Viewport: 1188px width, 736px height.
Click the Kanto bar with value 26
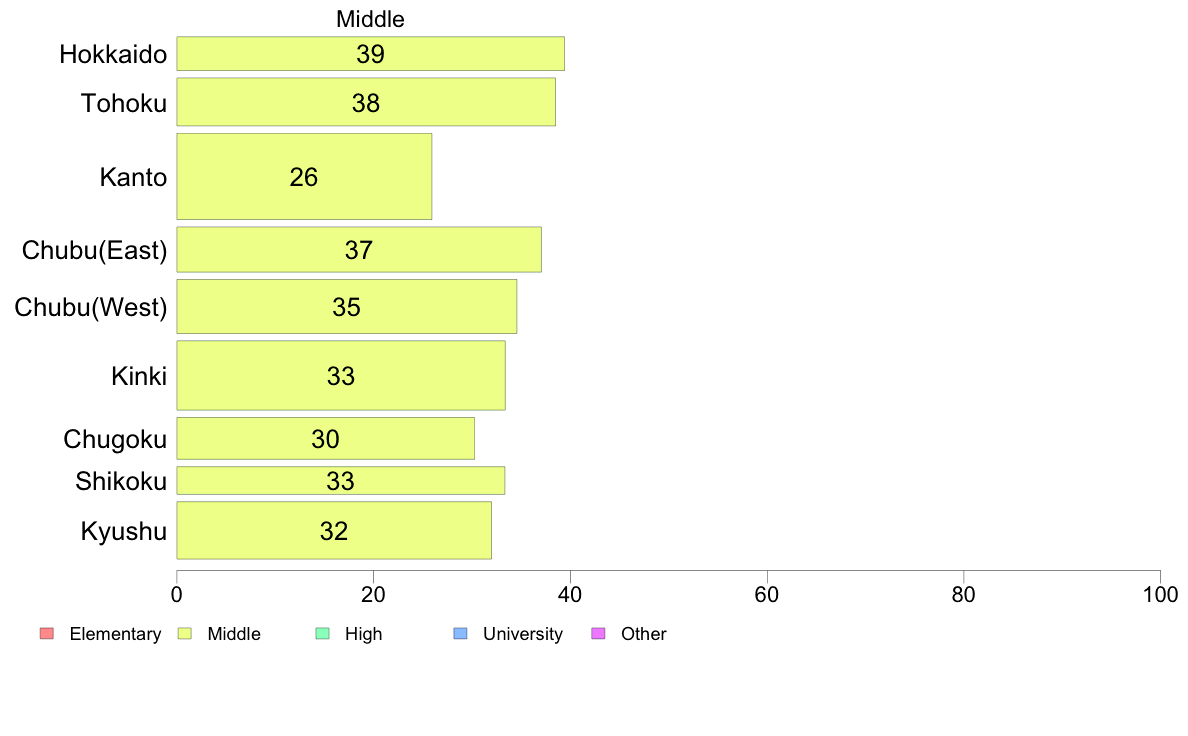click(304, 177)
